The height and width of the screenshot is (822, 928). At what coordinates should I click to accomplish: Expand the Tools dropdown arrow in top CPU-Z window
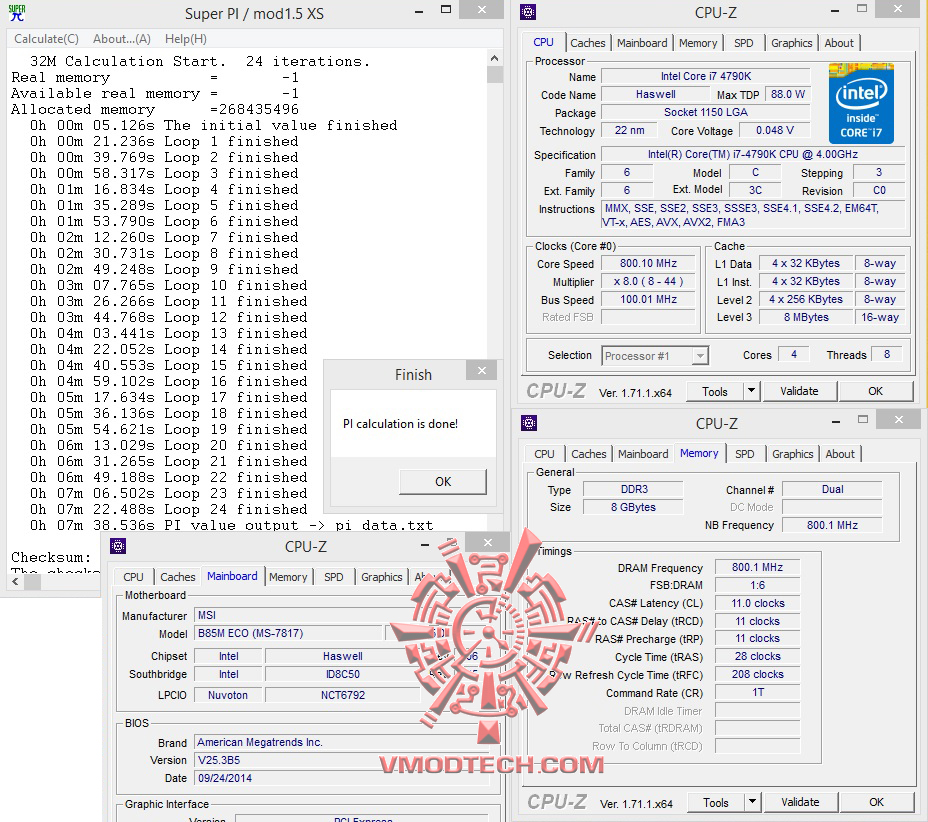pyautogui.click(x=752, y=391)
